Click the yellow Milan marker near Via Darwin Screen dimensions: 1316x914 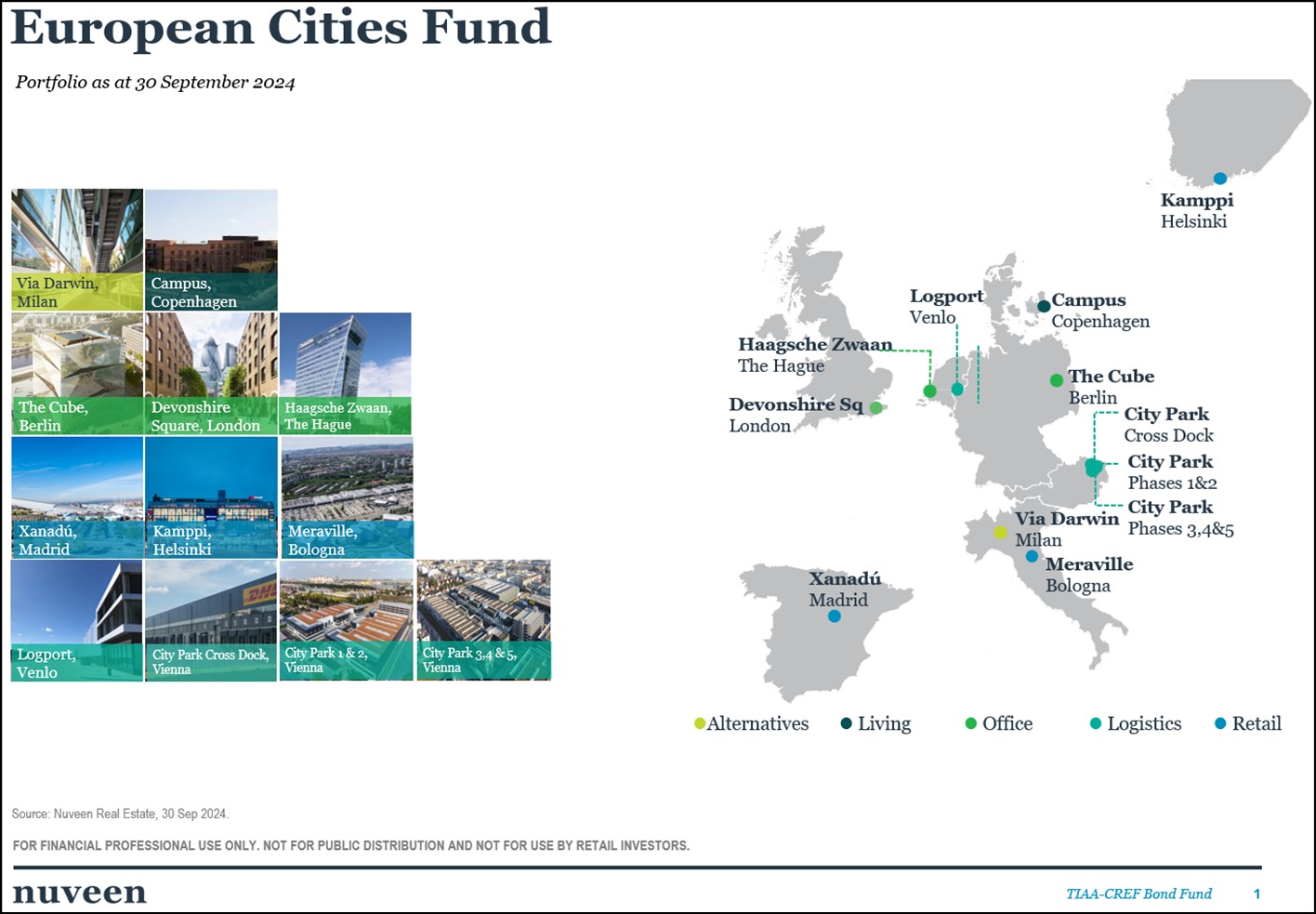[x=1000, y=533]
